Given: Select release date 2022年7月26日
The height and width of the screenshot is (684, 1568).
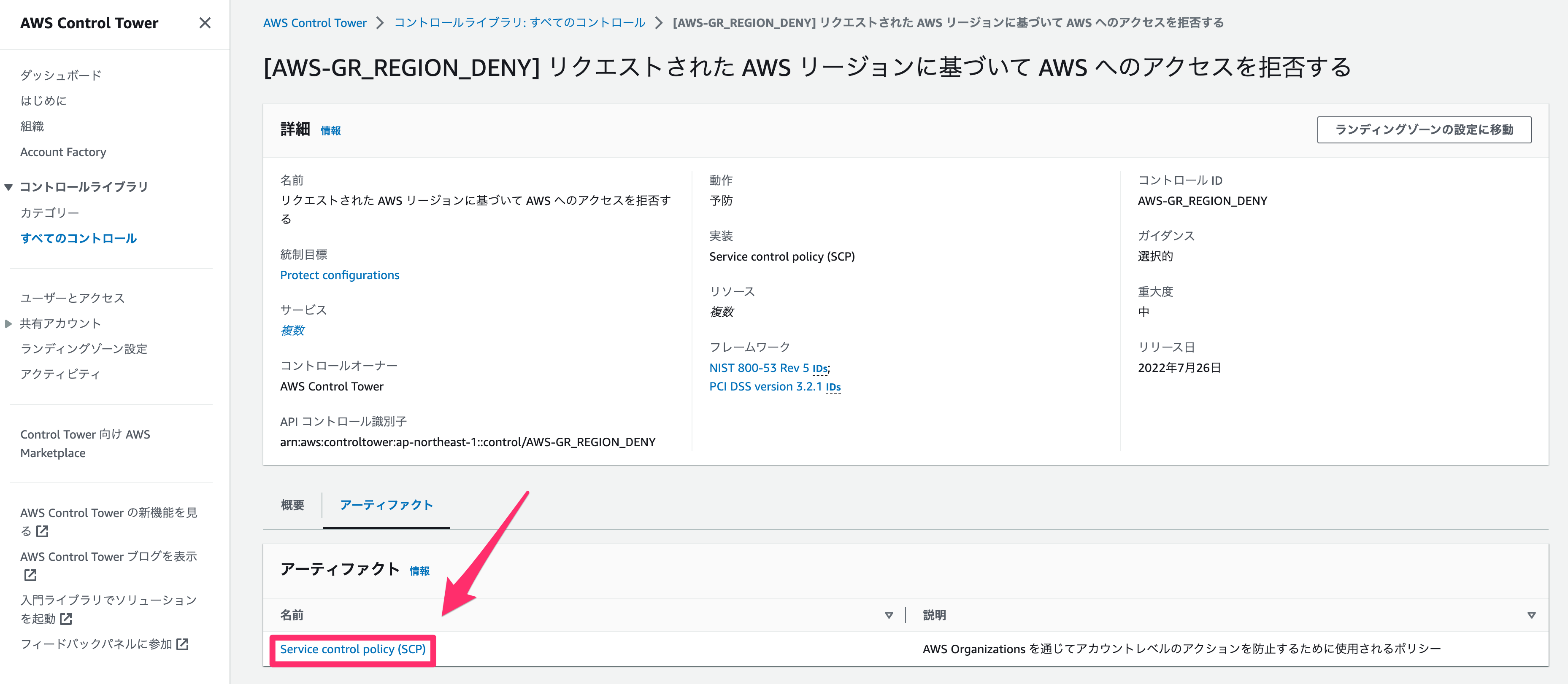Looking at the screenshot, I should tap(1179, 368).
